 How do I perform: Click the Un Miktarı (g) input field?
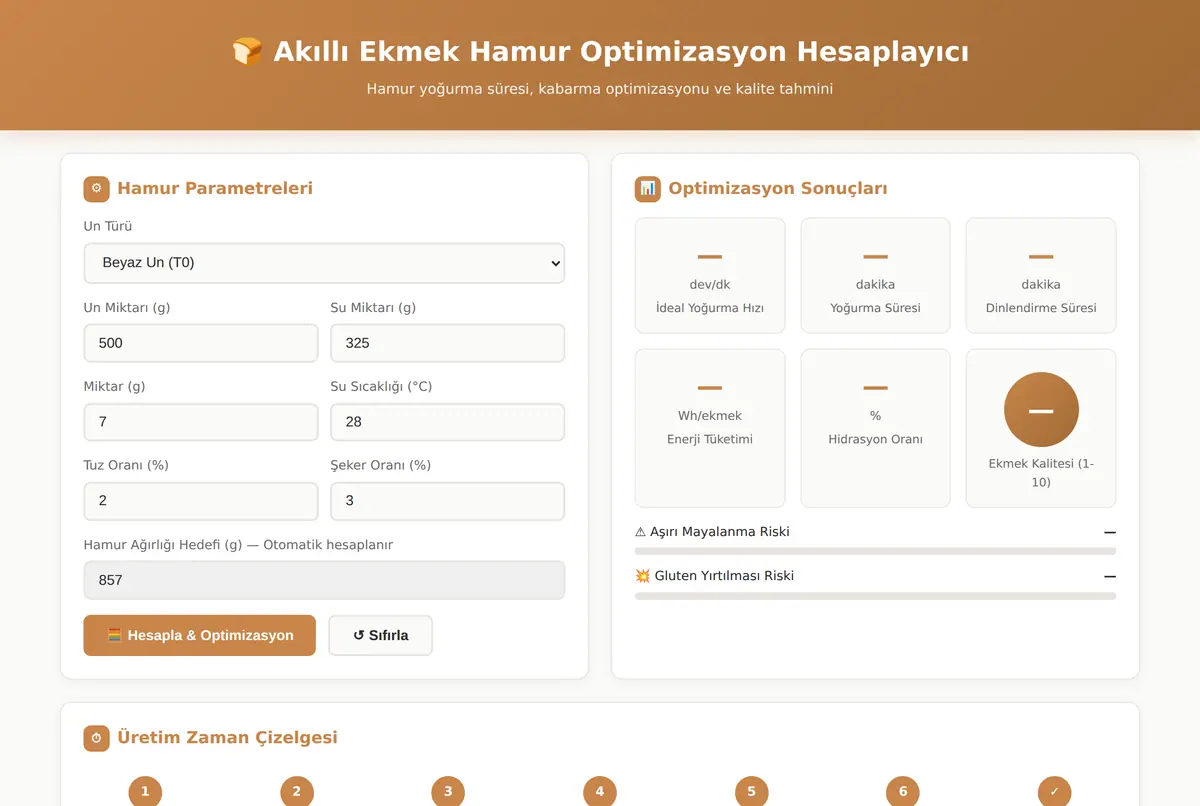[x=201, y=343]
